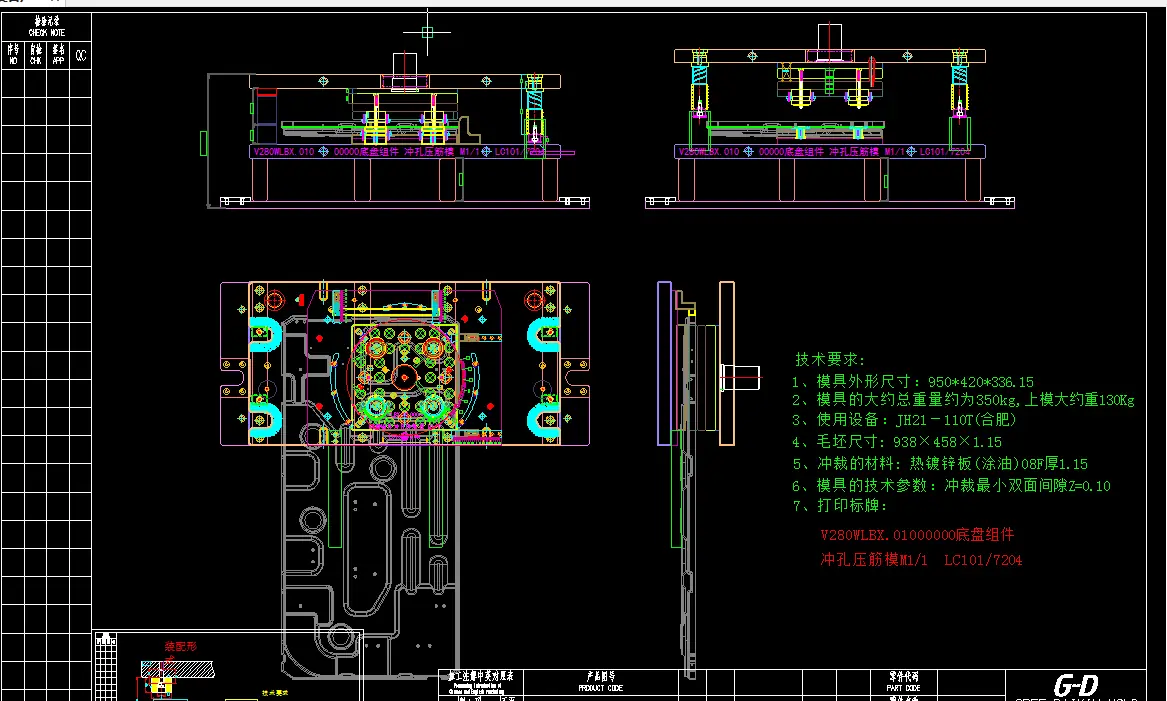Select the red 装配形 label

click(181, 647)
